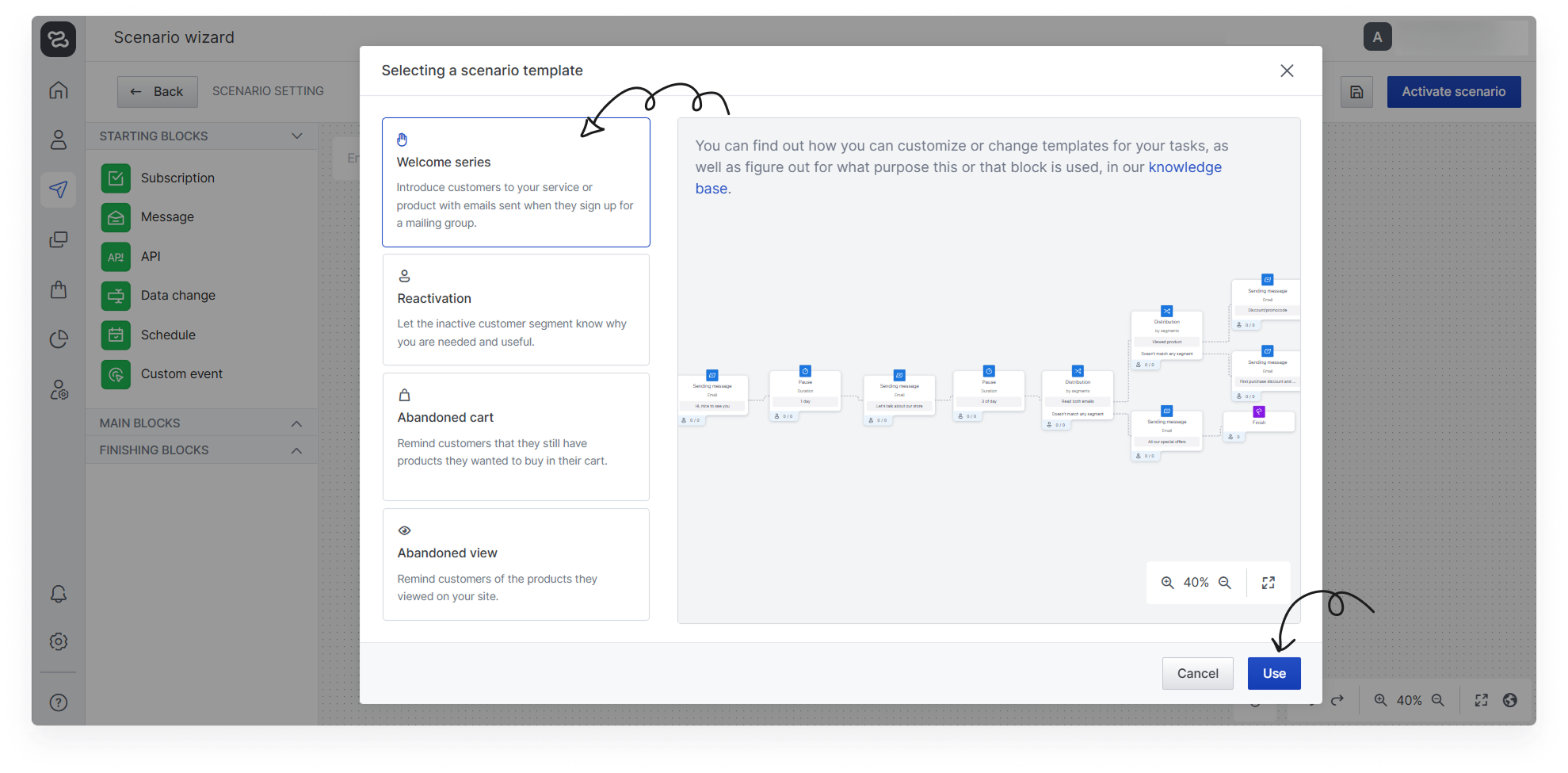Open the Contacts person icon in sidebar

[x=59, y=140]
